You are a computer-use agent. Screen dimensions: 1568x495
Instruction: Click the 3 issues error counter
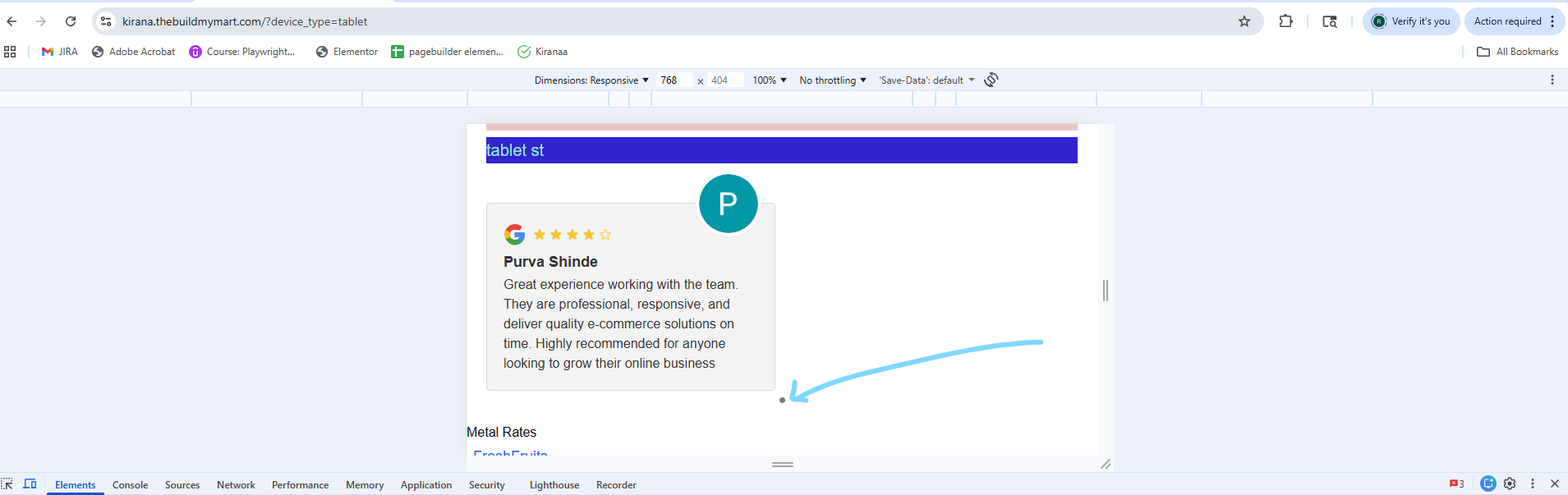point(1456,484)
